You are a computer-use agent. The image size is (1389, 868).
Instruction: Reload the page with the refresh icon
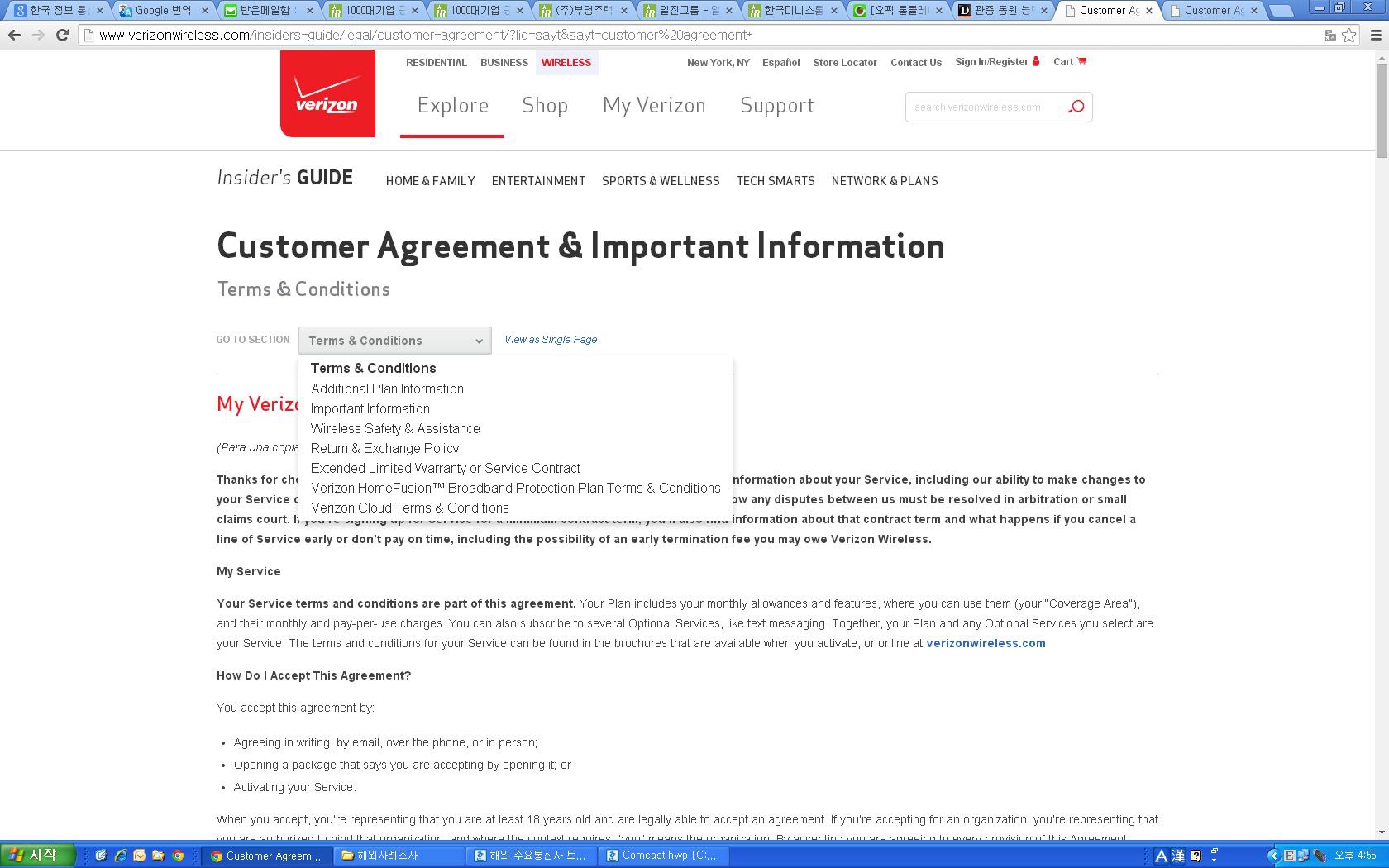(62, 36)
